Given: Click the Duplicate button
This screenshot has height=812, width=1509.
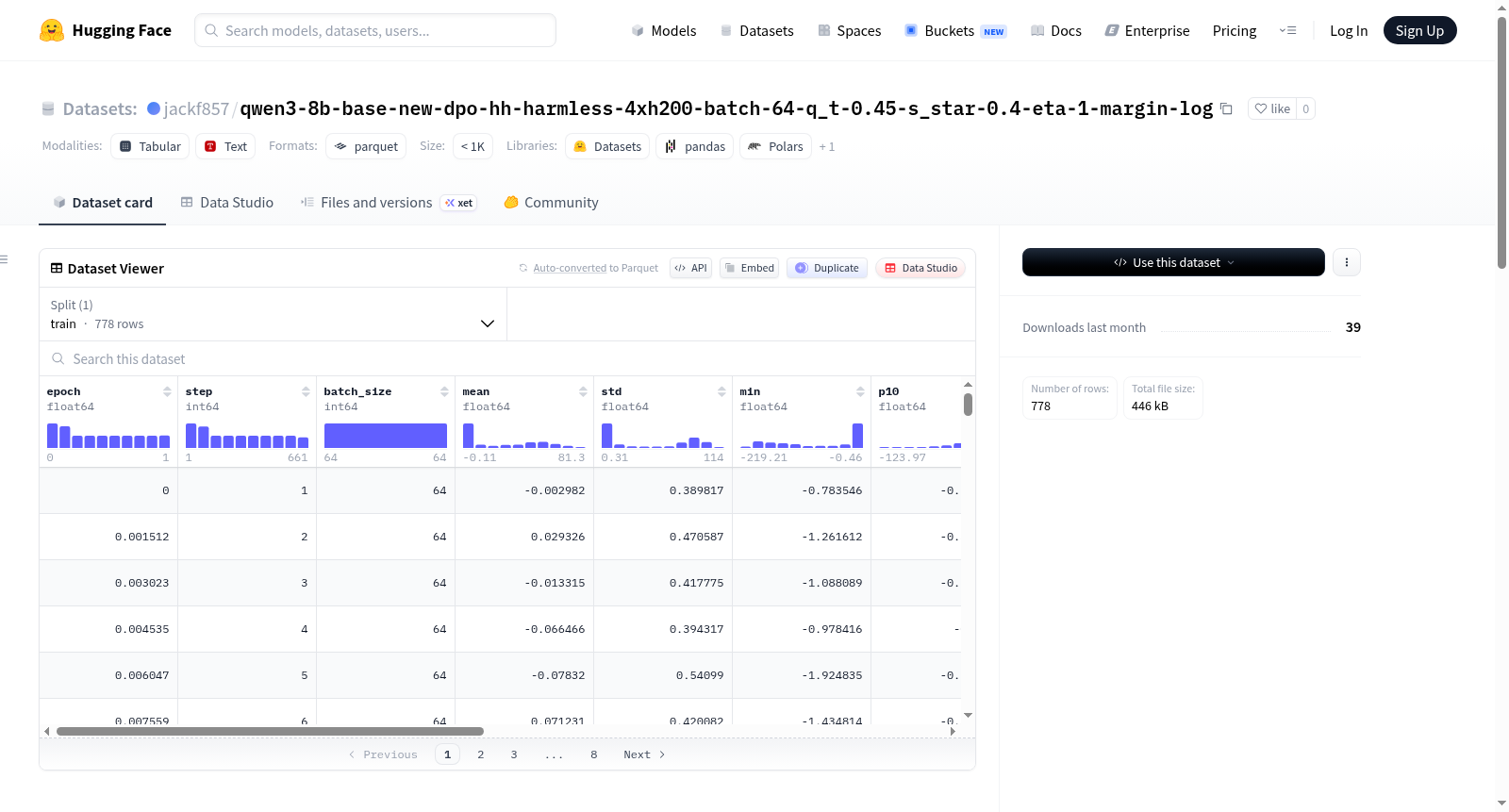Looking at the screenshot, I should pyautogui.click(x=827, y=268).
